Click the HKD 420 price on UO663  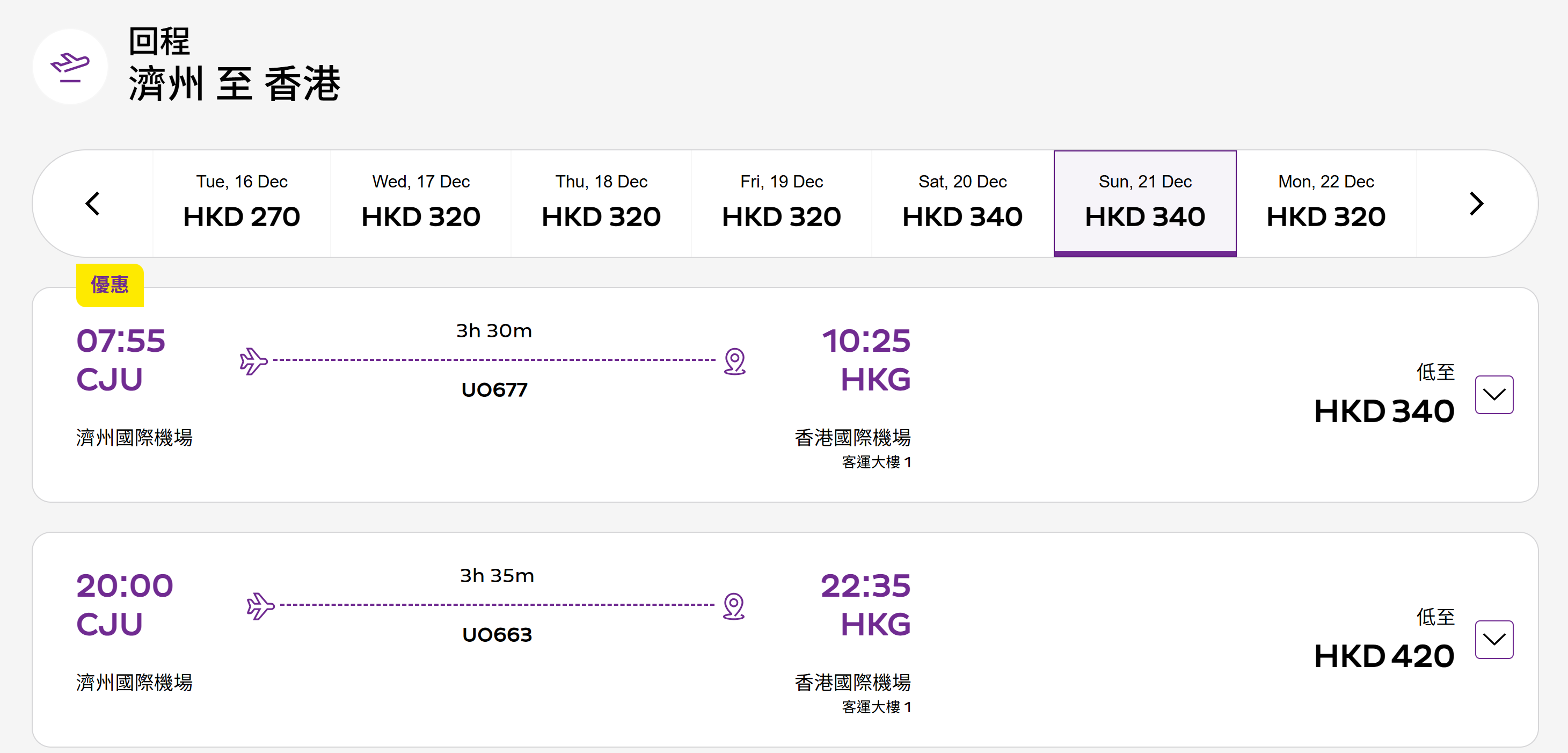pos(1383,656)
